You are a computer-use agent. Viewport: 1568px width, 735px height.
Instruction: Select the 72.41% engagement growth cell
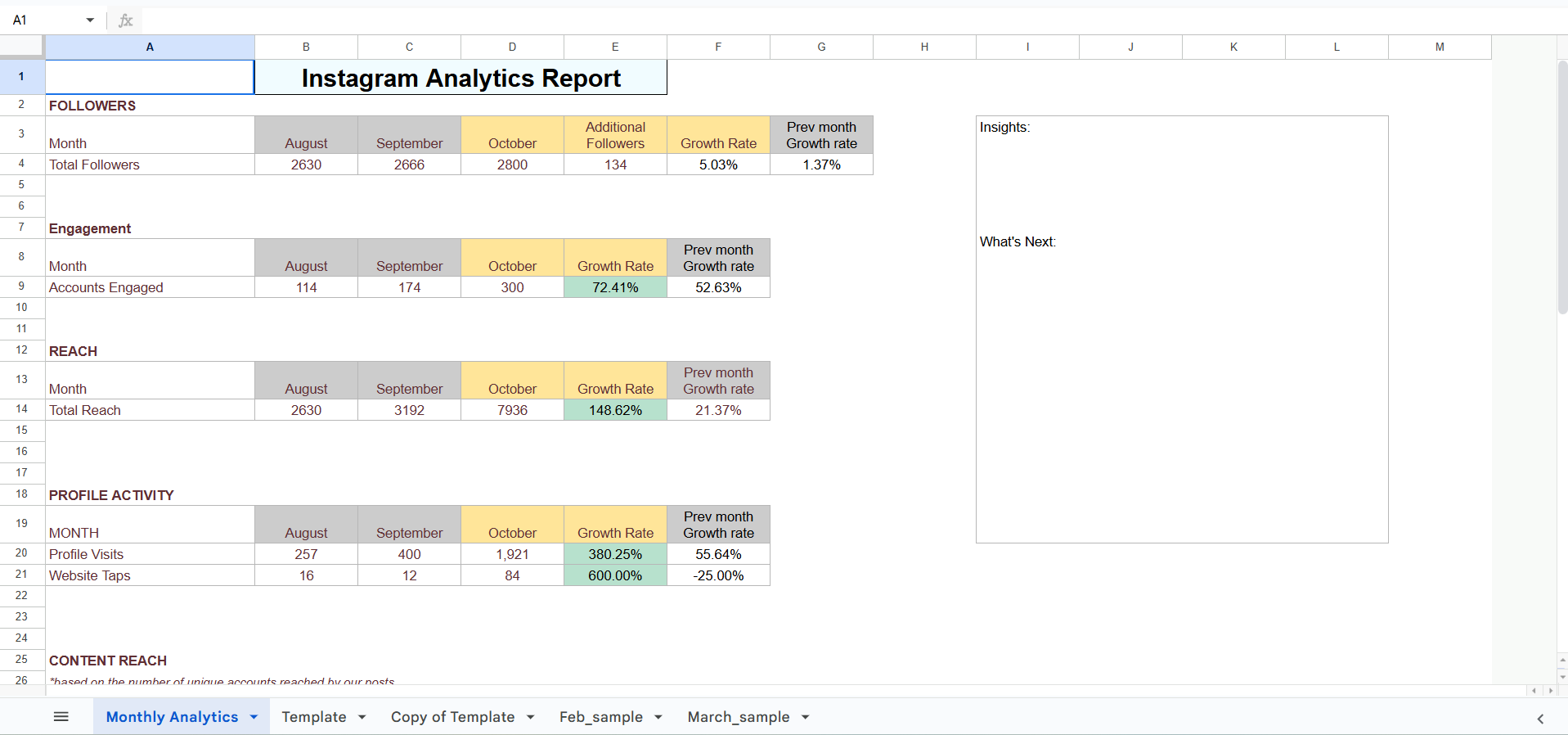tap(615, 287)
